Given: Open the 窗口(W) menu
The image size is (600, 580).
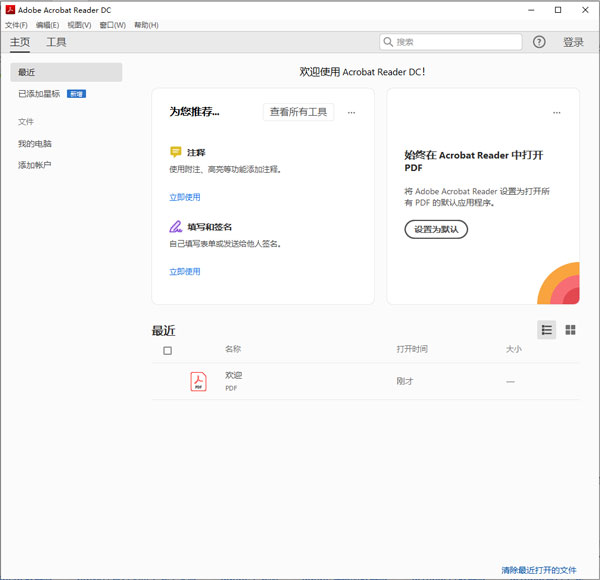Looking at the screenshot, I should pos(112,25).
